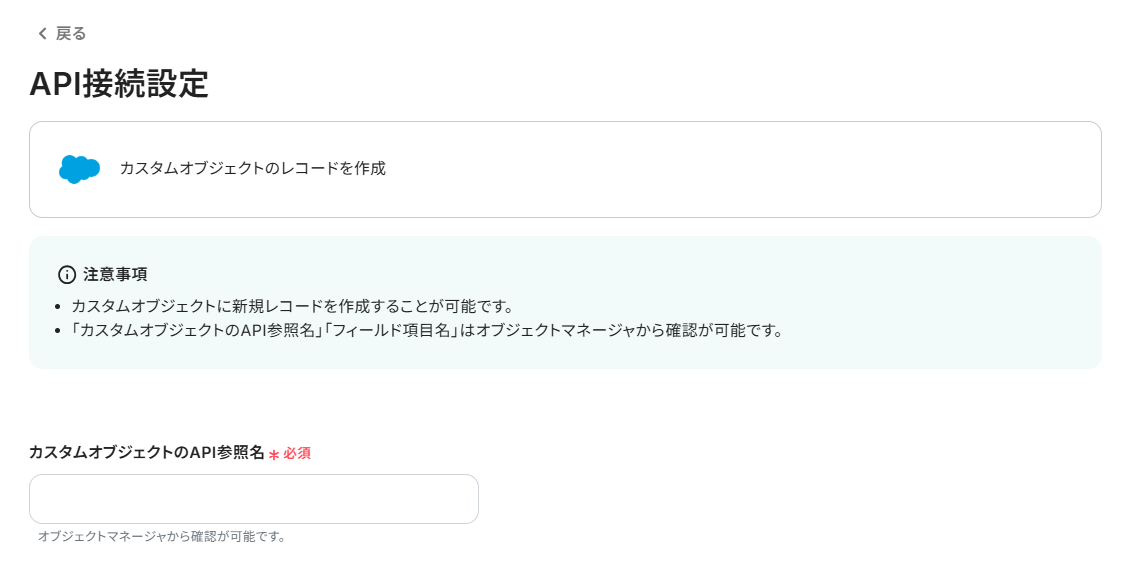Click the Salesforce cloud logo

[79, 169]
